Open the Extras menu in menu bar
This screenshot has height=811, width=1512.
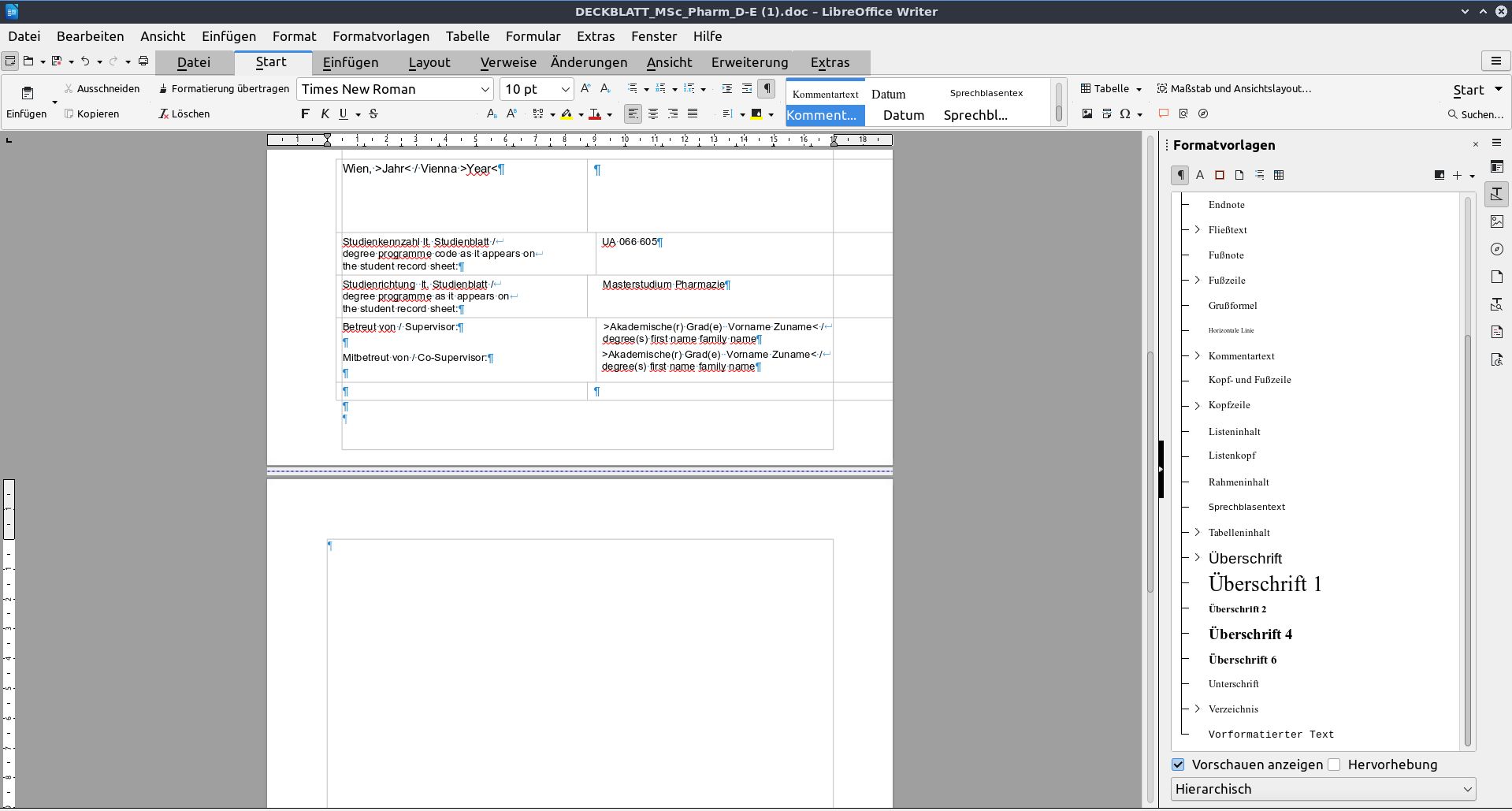click(596, 36)
